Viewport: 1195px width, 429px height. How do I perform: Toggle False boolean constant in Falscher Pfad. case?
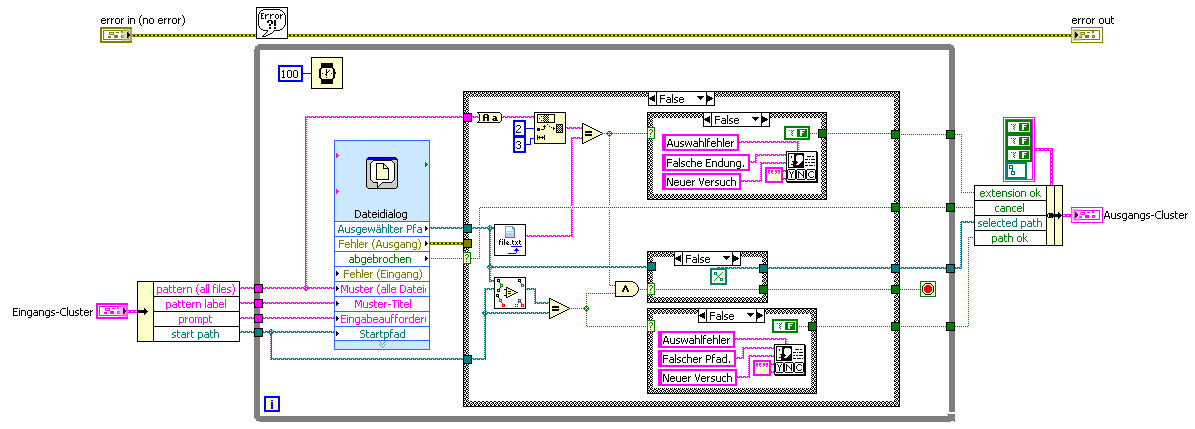pyautogui.click(x=786, y=327)
